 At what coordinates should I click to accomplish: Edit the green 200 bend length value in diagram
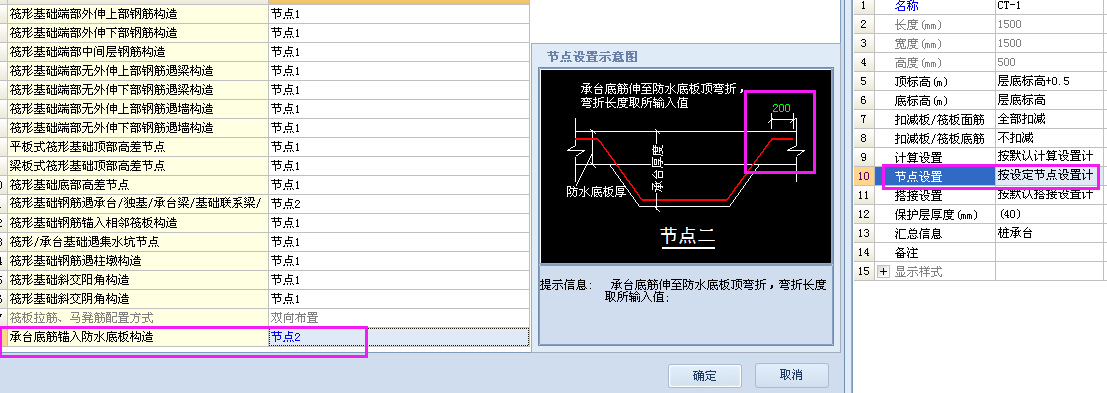(781, 108)
